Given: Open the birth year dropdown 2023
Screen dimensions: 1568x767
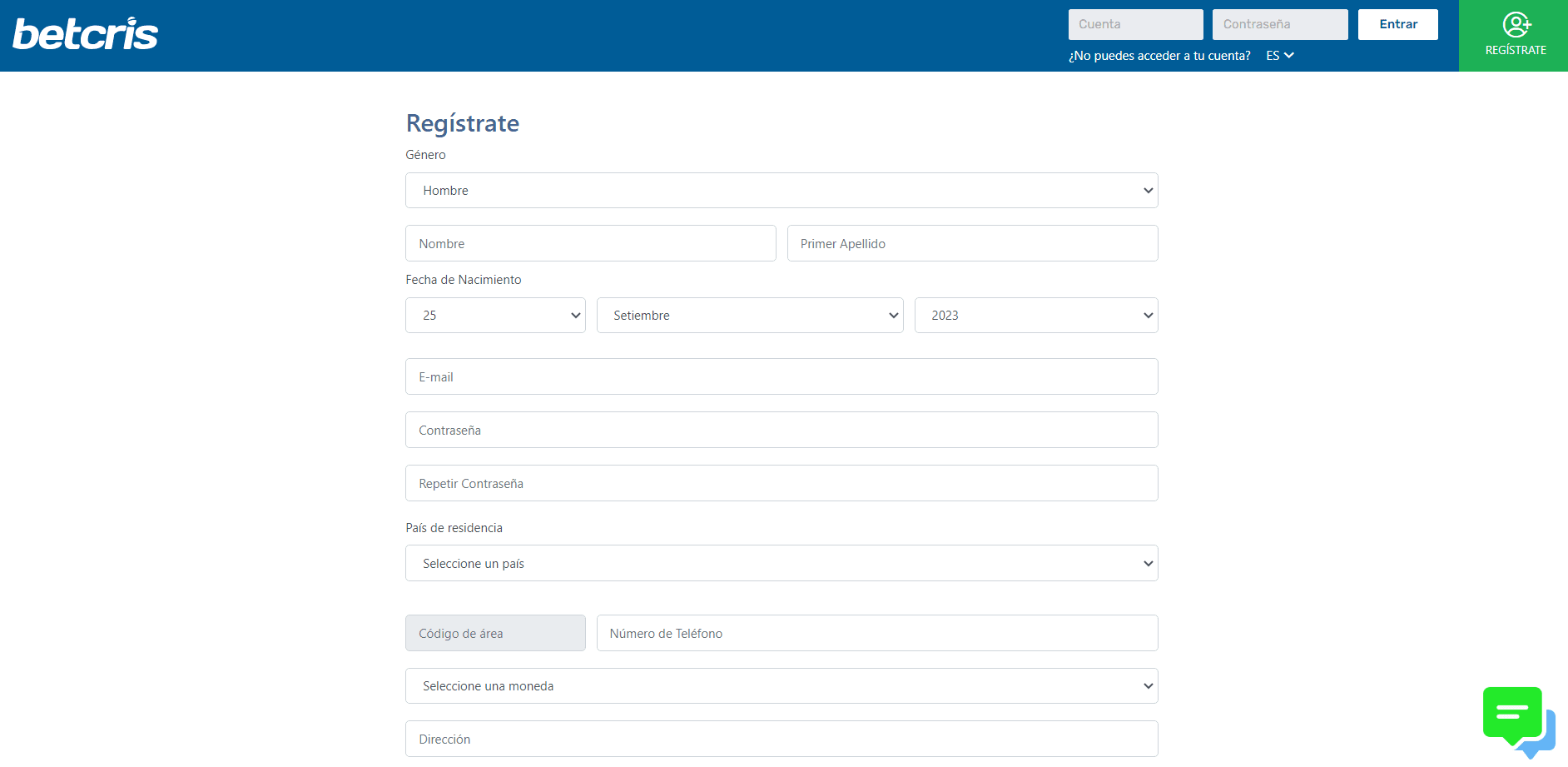Looking at the screenshot, I should [1035, 316].
